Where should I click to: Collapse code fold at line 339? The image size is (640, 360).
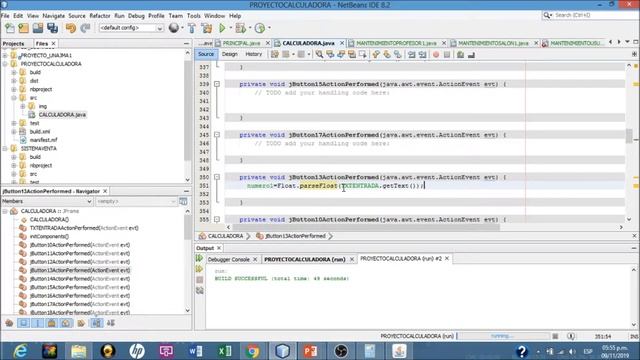(217, 84)
